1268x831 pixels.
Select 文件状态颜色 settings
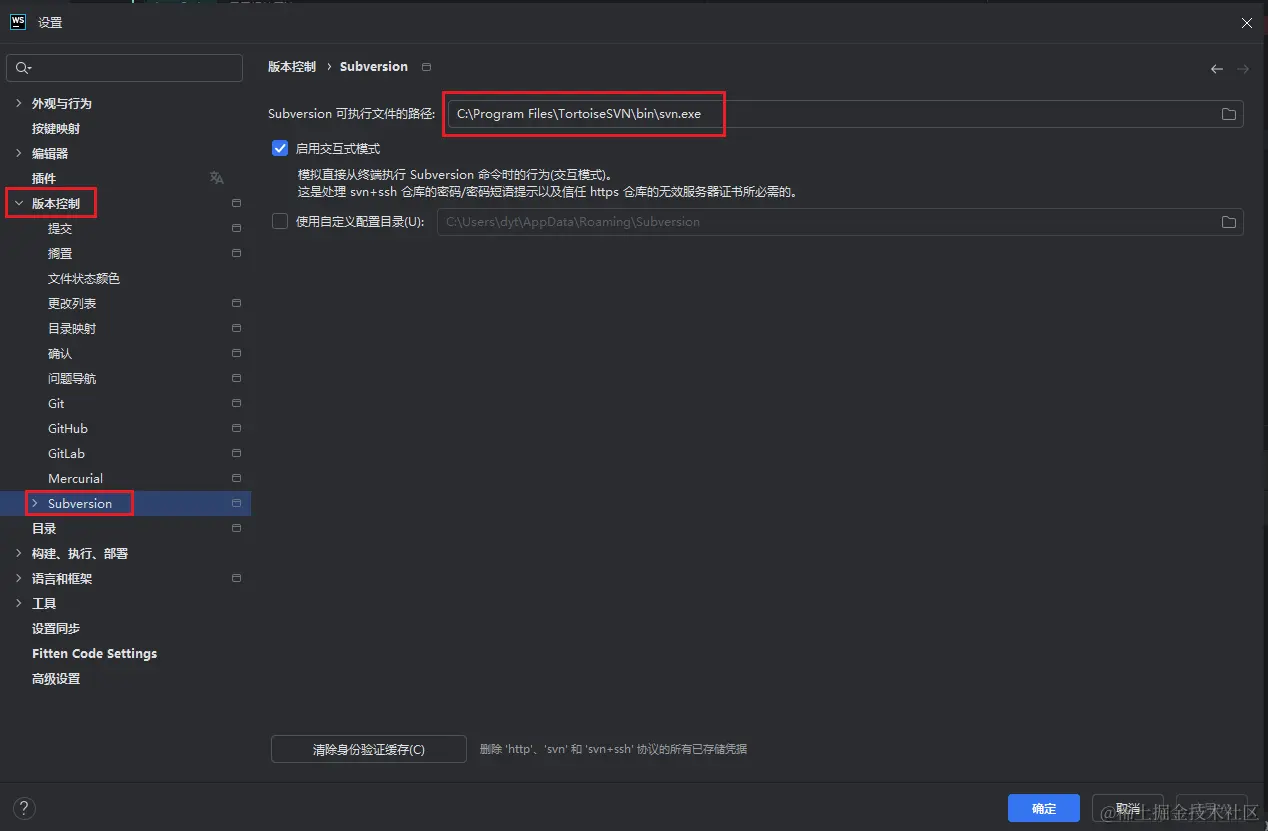pos(84,278)
